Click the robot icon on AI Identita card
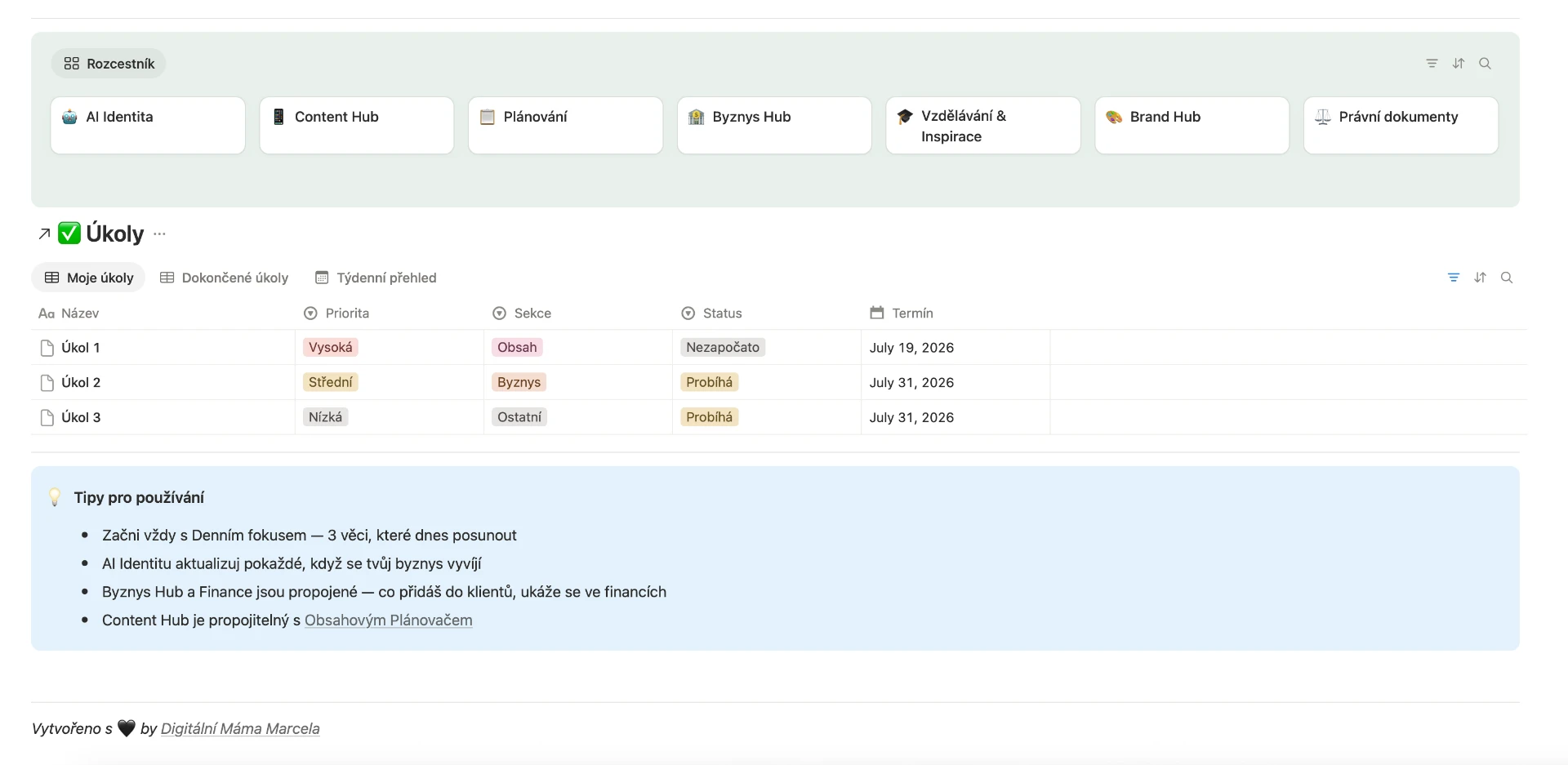The width and height of the screenshot is (1568, 765). pos(69,117)
